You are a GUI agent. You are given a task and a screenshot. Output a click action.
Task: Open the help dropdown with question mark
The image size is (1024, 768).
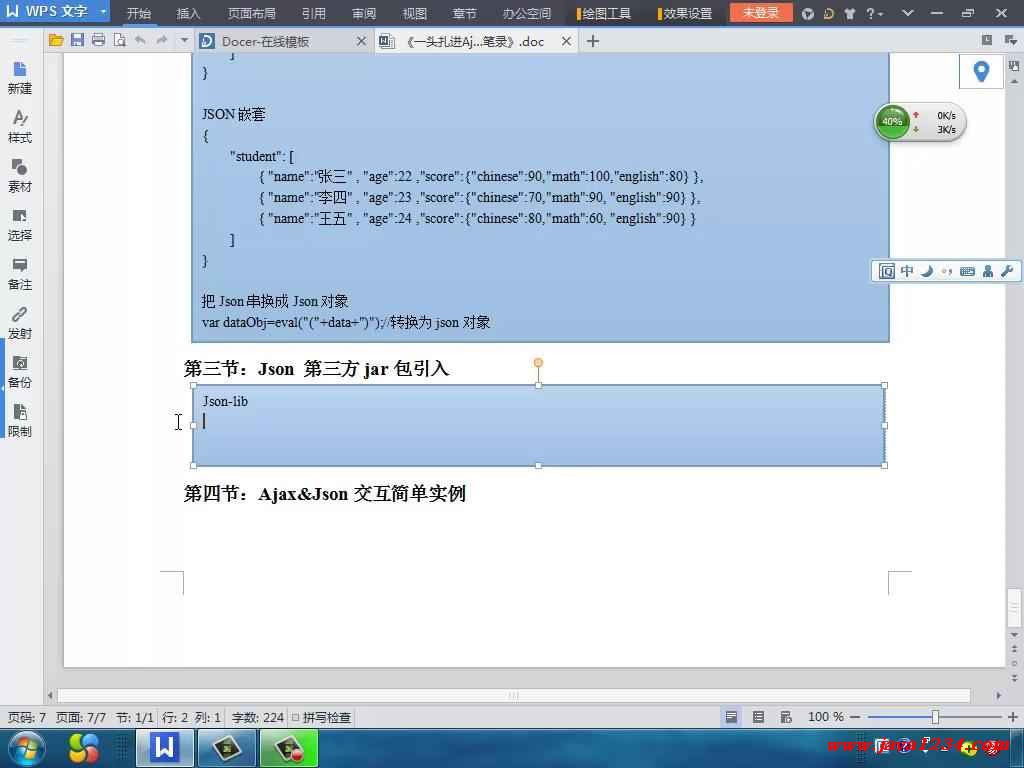(874, 13)
